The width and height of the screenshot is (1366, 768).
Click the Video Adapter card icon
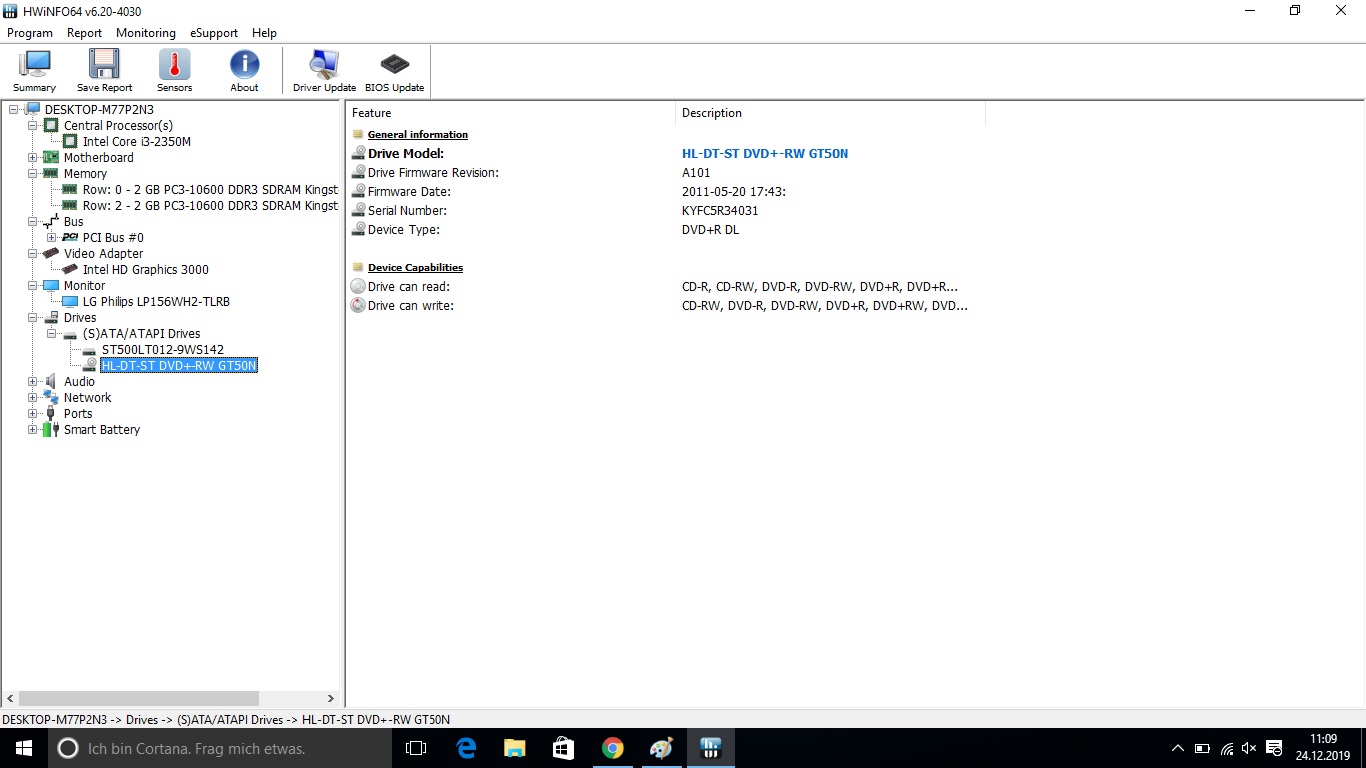pos(51,254)
